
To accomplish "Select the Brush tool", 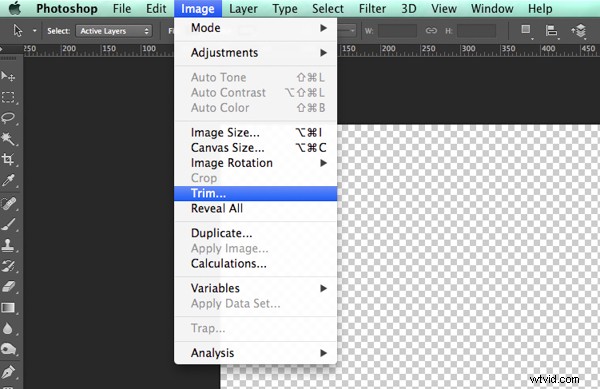I will point(8,225).
